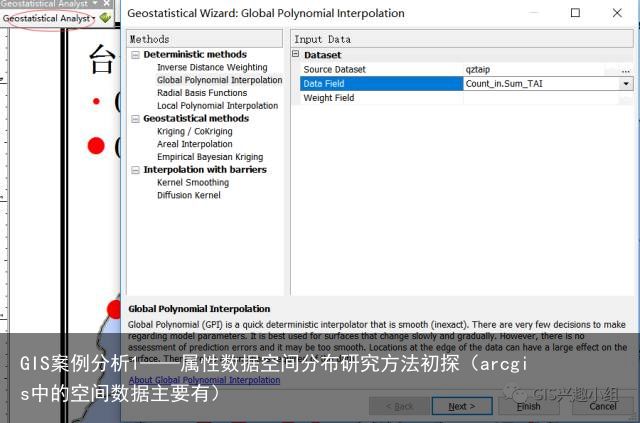Click the Deterministic methods heading
Viewport: 640px width, 423px height.
(195, 55)
